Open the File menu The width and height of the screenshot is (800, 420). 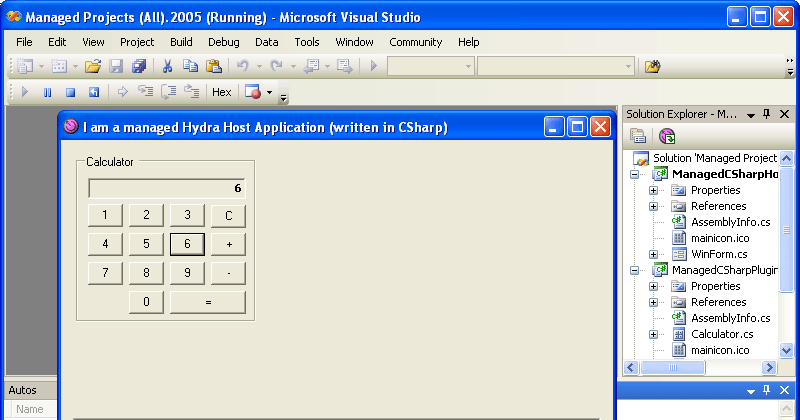[x=24, y=42]
